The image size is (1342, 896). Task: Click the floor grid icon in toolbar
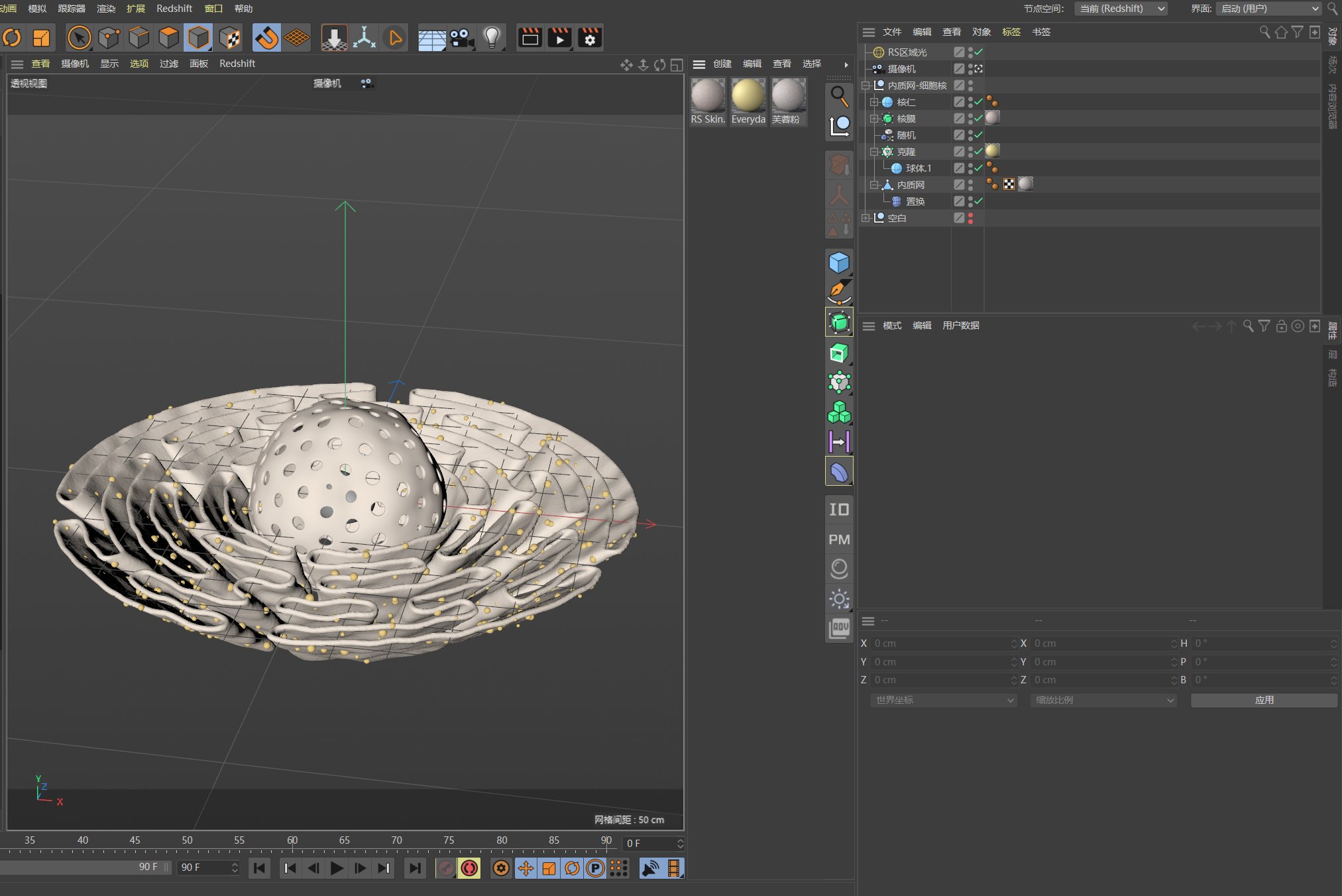(432, 38)
